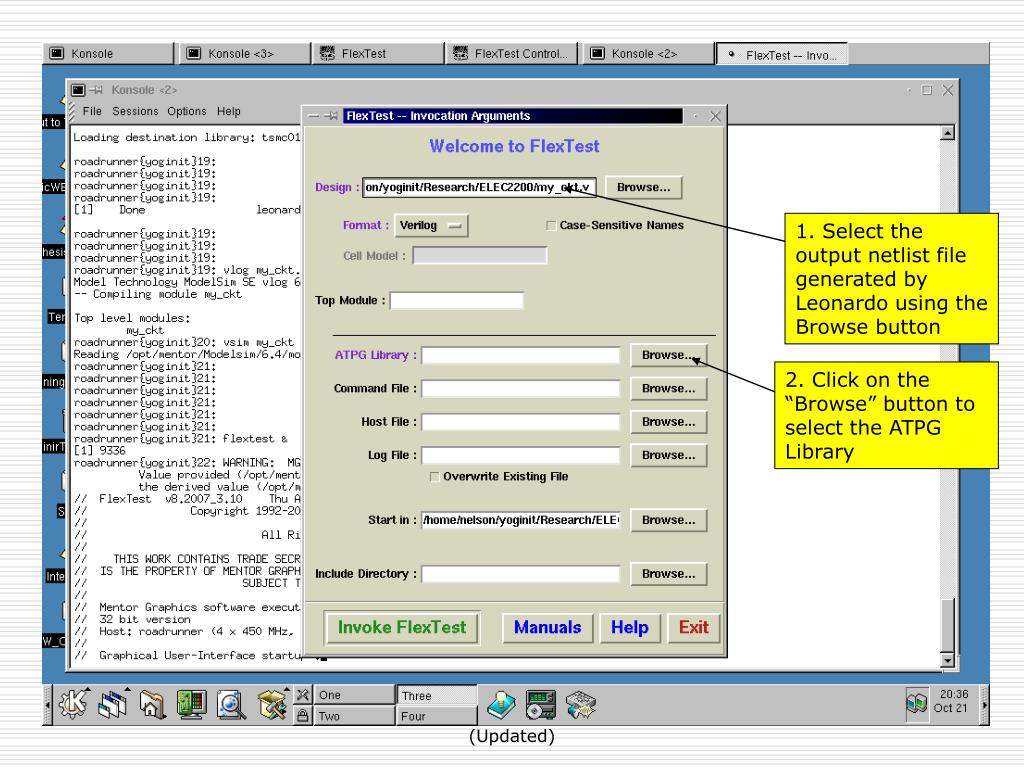Click Browse button for ATPG Library
Image resolution: width=1024 pixels, height=768 pixels.
669,355
